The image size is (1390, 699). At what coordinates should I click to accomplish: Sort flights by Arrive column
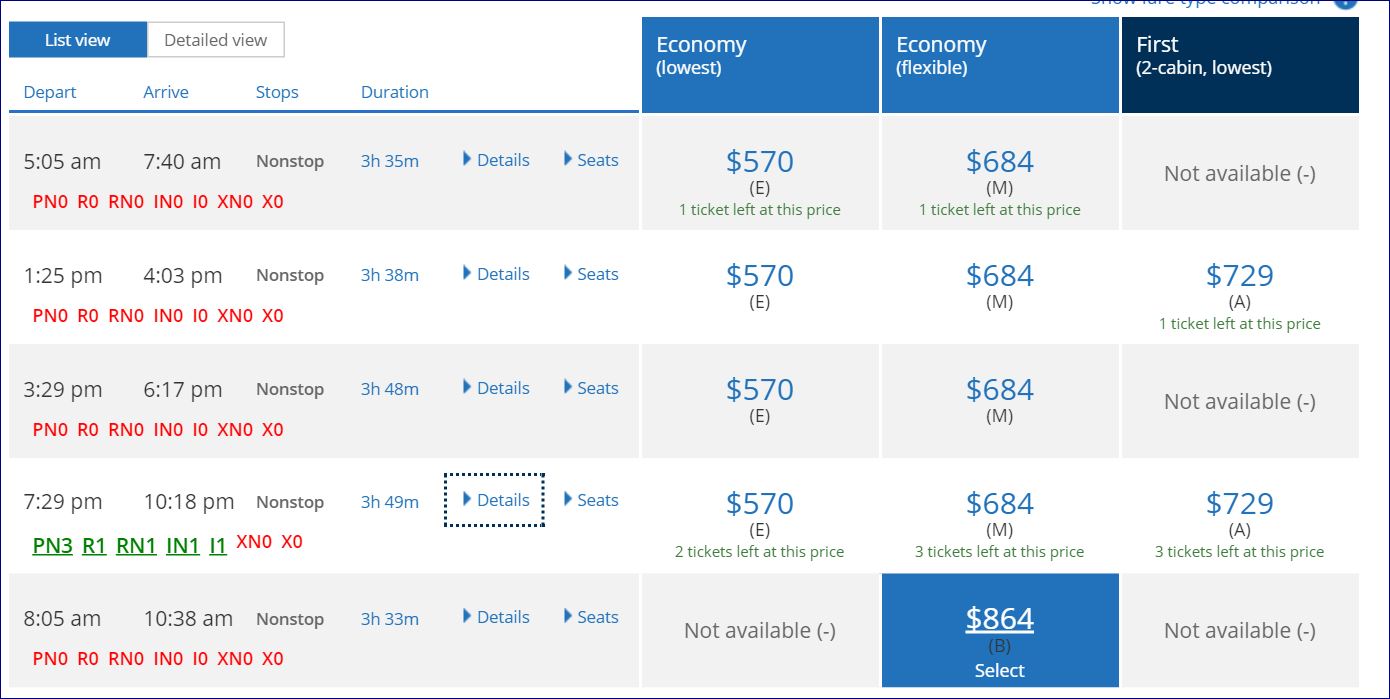tap(166, 92)
